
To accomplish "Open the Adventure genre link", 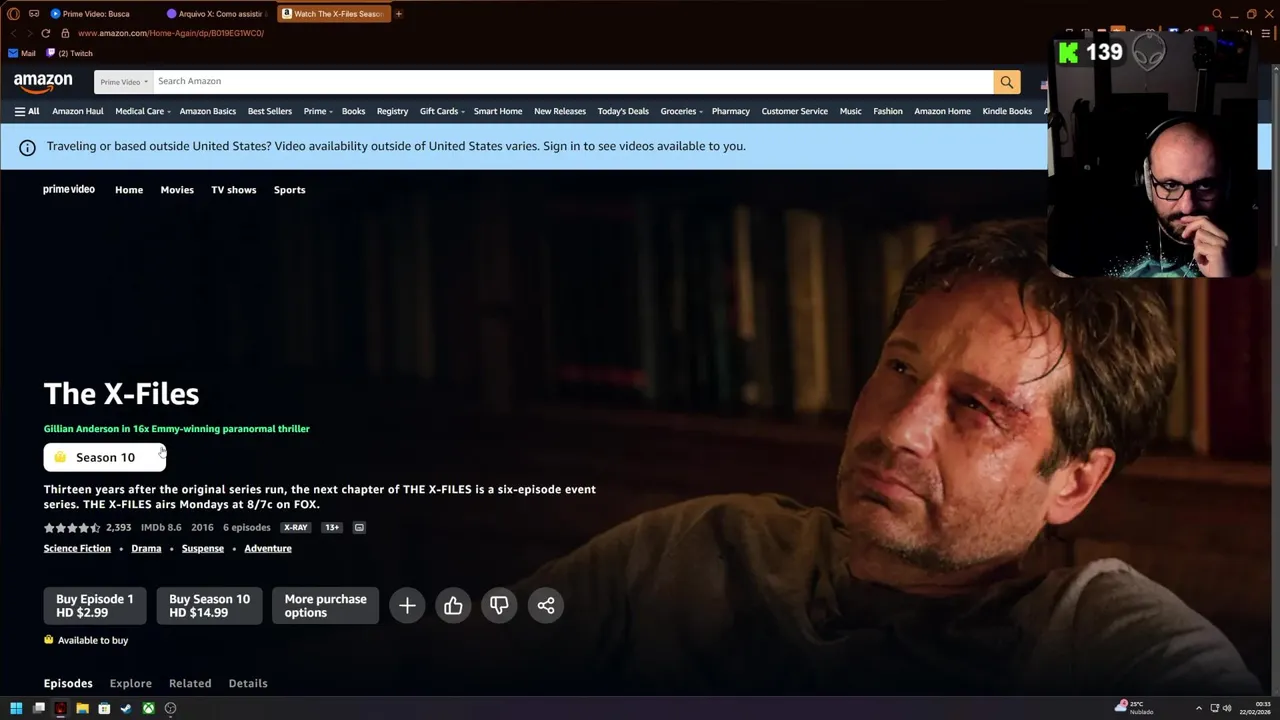I will click(x=268, y=548).
